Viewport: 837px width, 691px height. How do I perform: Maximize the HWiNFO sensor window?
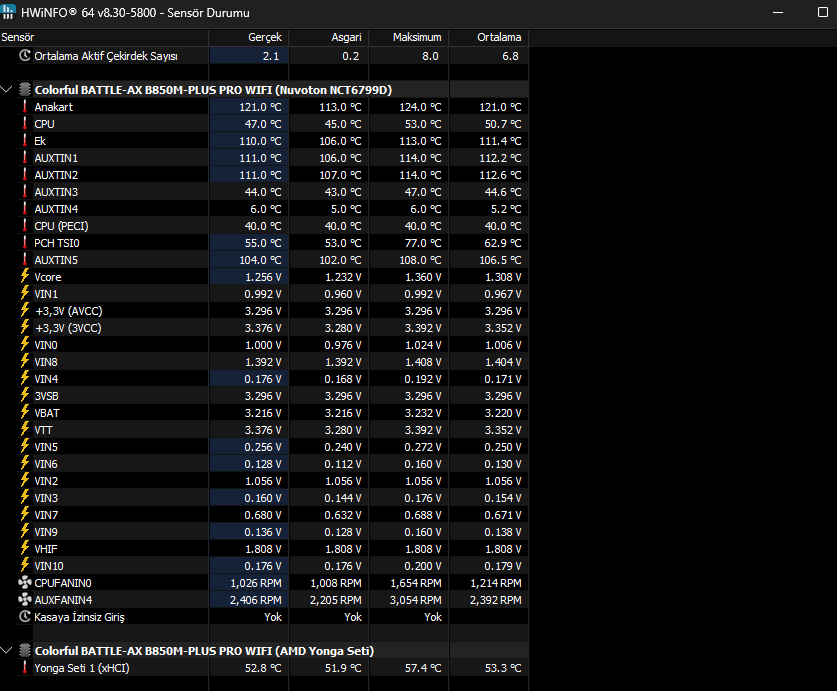[823, 12]
